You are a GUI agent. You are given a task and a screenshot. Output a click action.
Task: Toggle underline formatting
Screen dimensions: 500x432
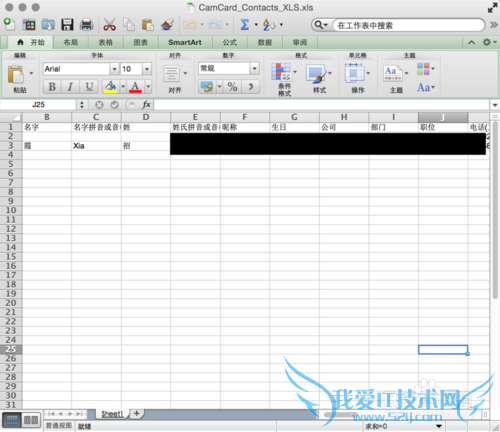pyautogui.click(x=89, y=87)
